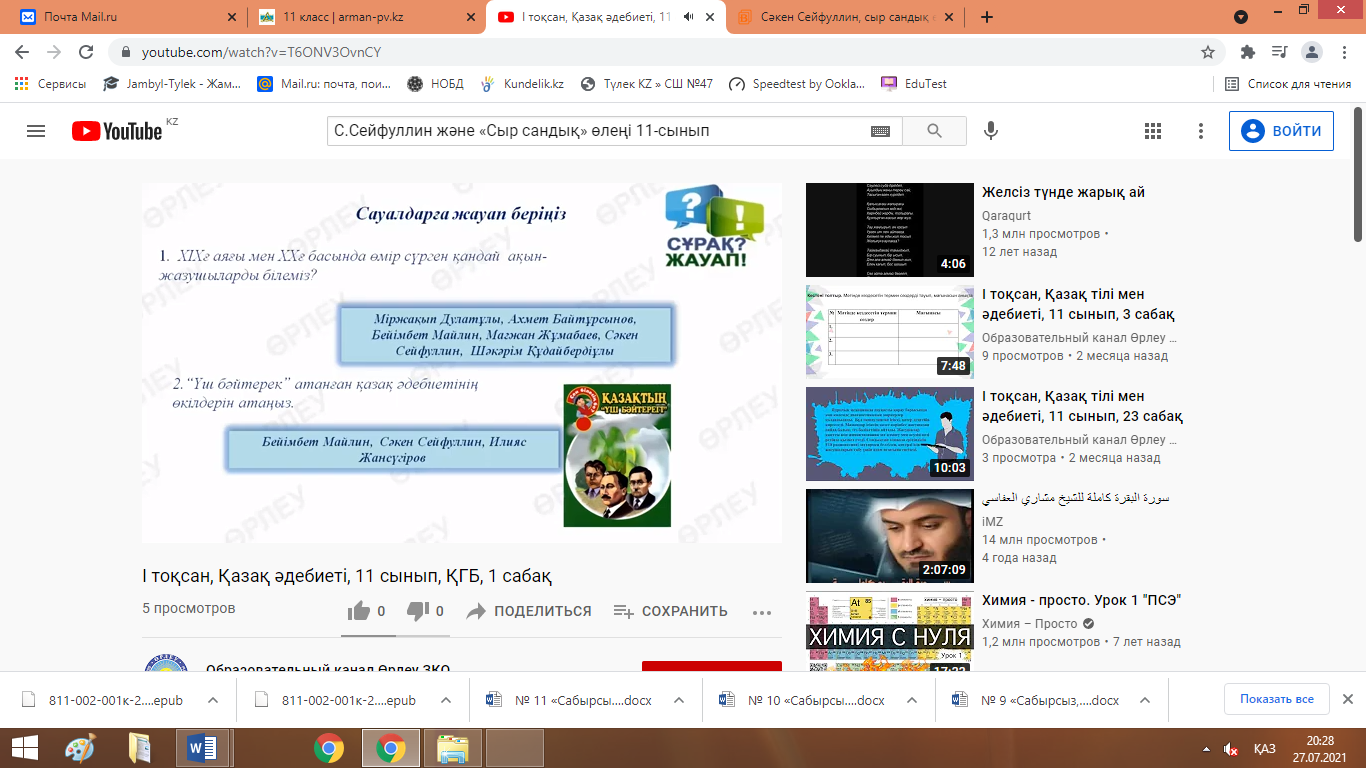Open Chrome extensions puzzle icon
Screen dimensions: 1366x768
click(x=1247, y=52)
